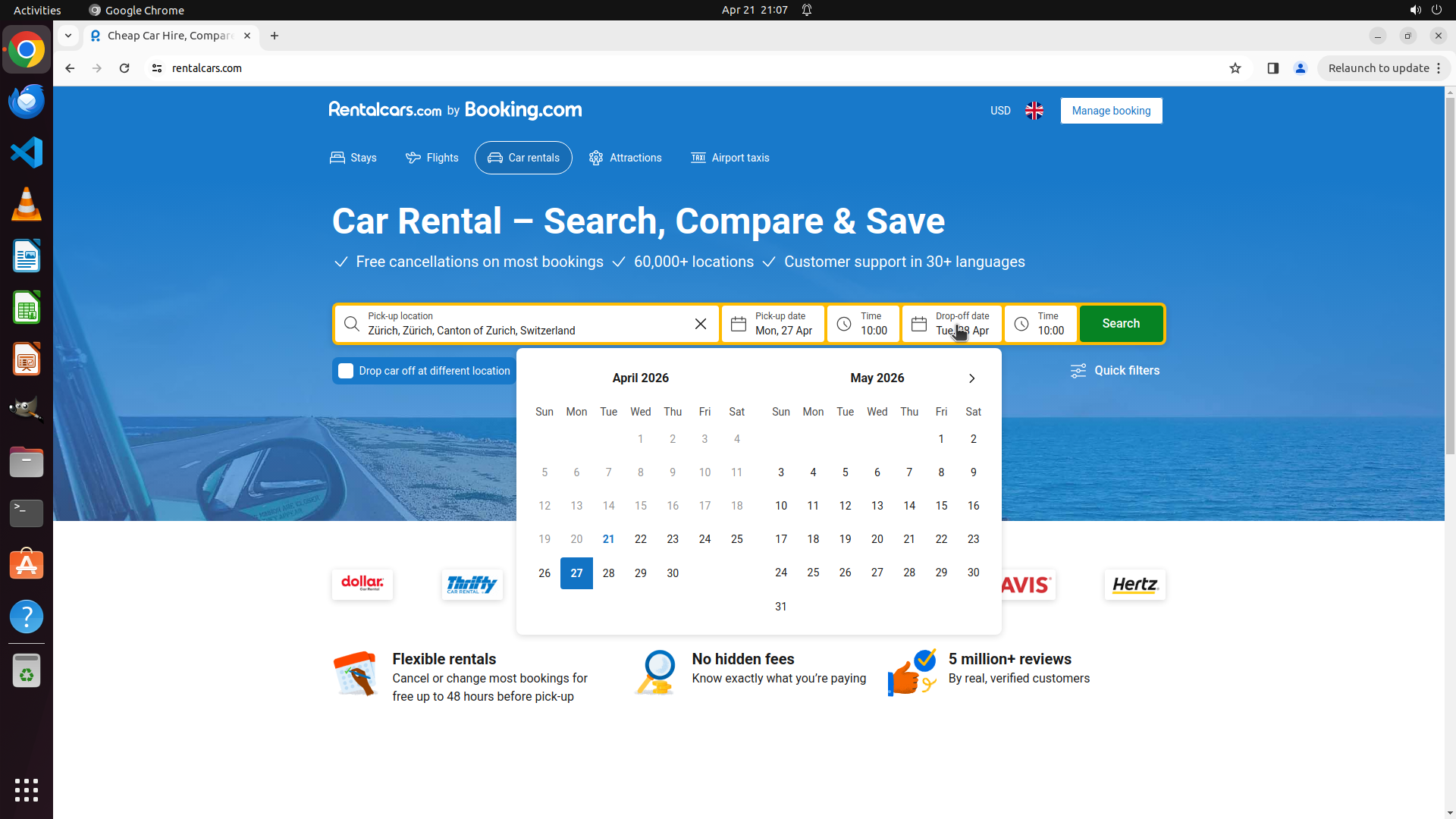Screen dimensions: 1456x819
Task: Open the Thrifty car rental logo
Action: coord(472,585)
